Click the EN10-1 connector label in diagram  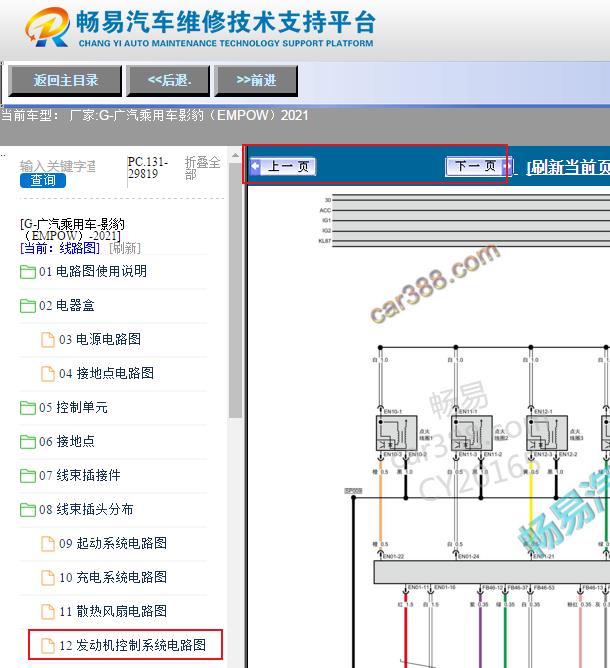click(393, 412)
